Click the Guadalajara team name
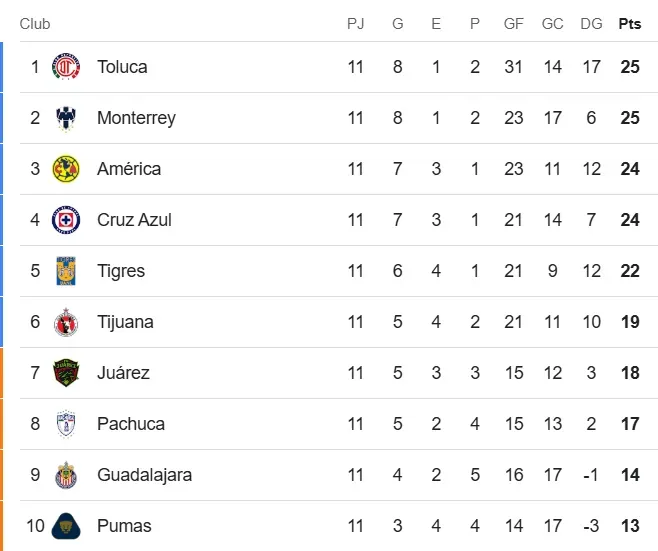The width and height of the screenshot is (658, 551). point(144,475)
